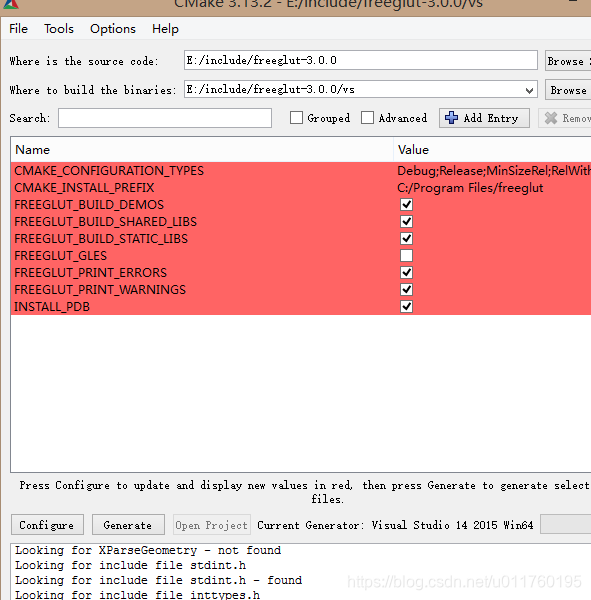591x600 pixels.
Task: Enable the Advanced checkbox
Action: [x=367, y=117]
